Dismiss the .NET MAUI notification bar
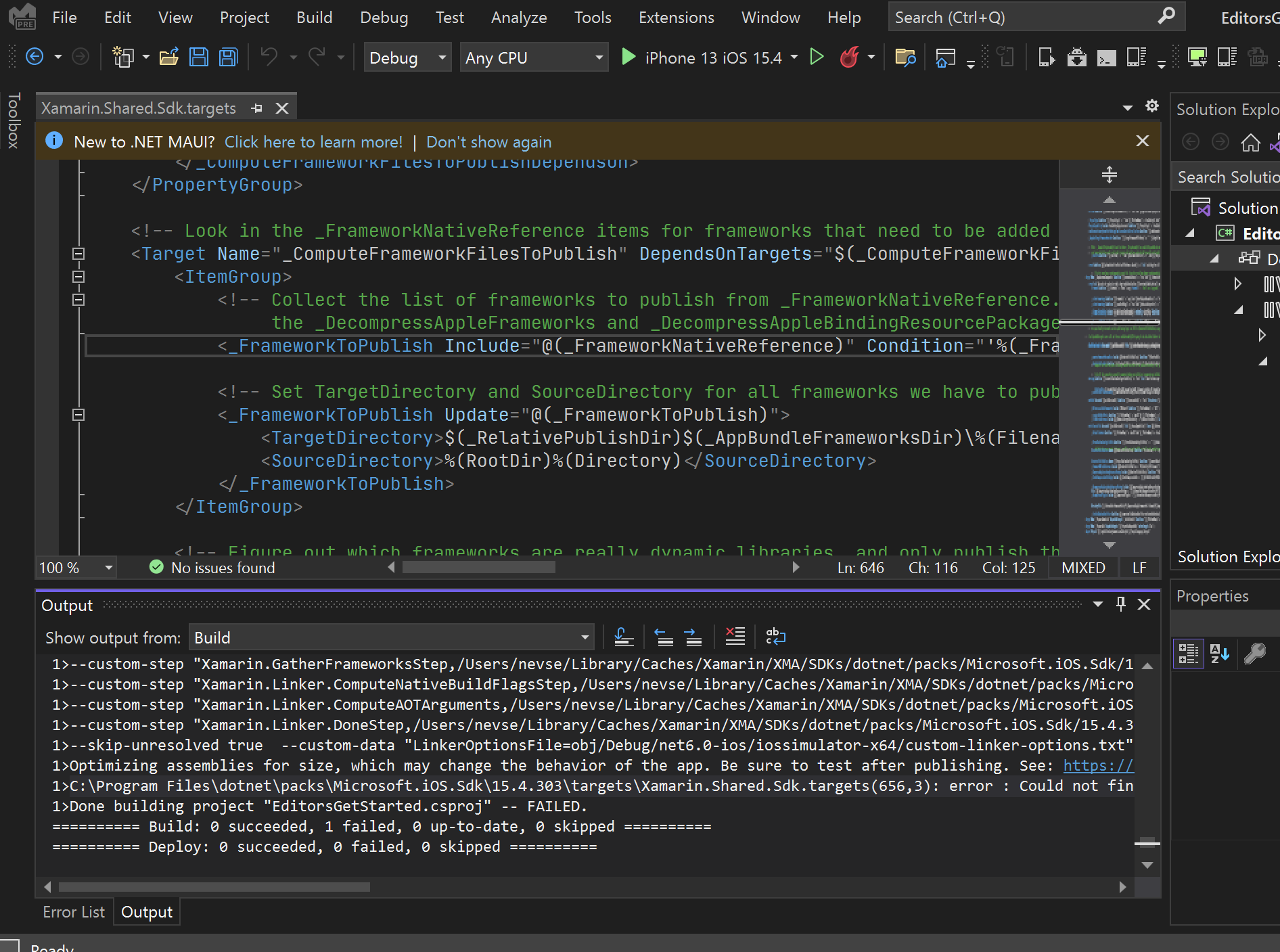This screenshot has height=952, width=1280. coord(1142,141)
